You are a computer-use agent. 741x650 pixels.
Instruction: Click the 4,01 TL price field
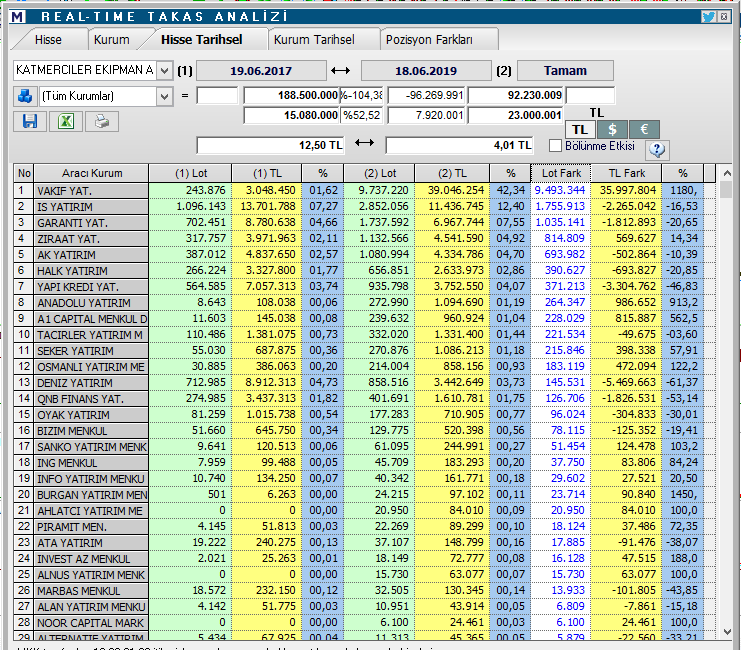[x=459, y=146]
